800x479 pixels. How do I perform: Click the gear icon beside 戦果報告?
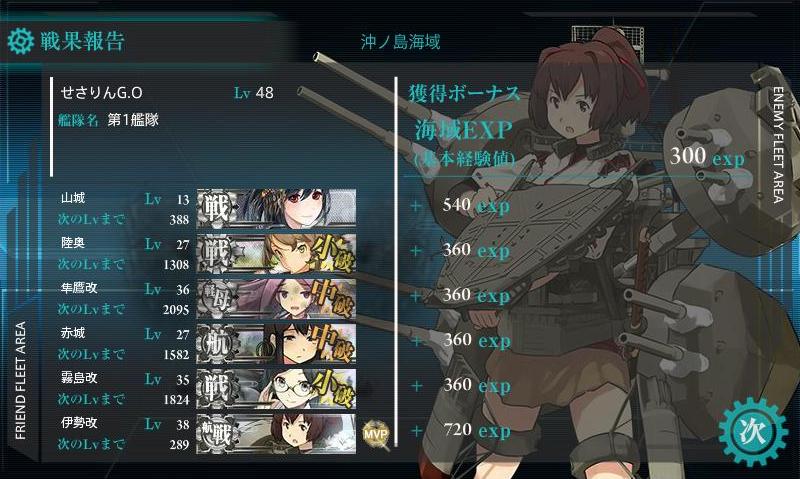pos(20,41)
